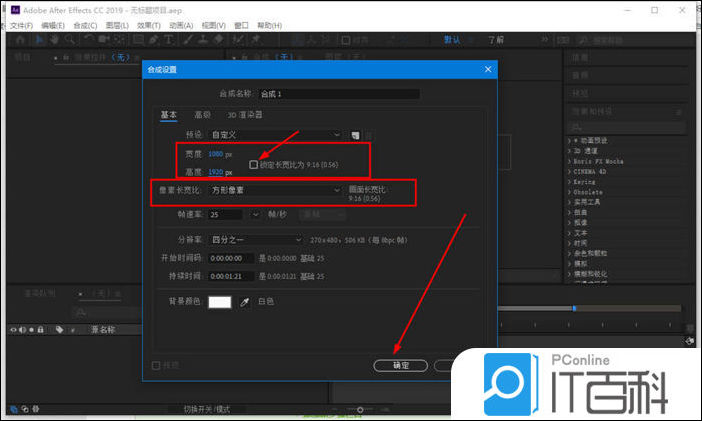The height and width of the screenshot is (421, 702).
Task: Select the Rectangle shape tool
Action: [x=139, y=40]
